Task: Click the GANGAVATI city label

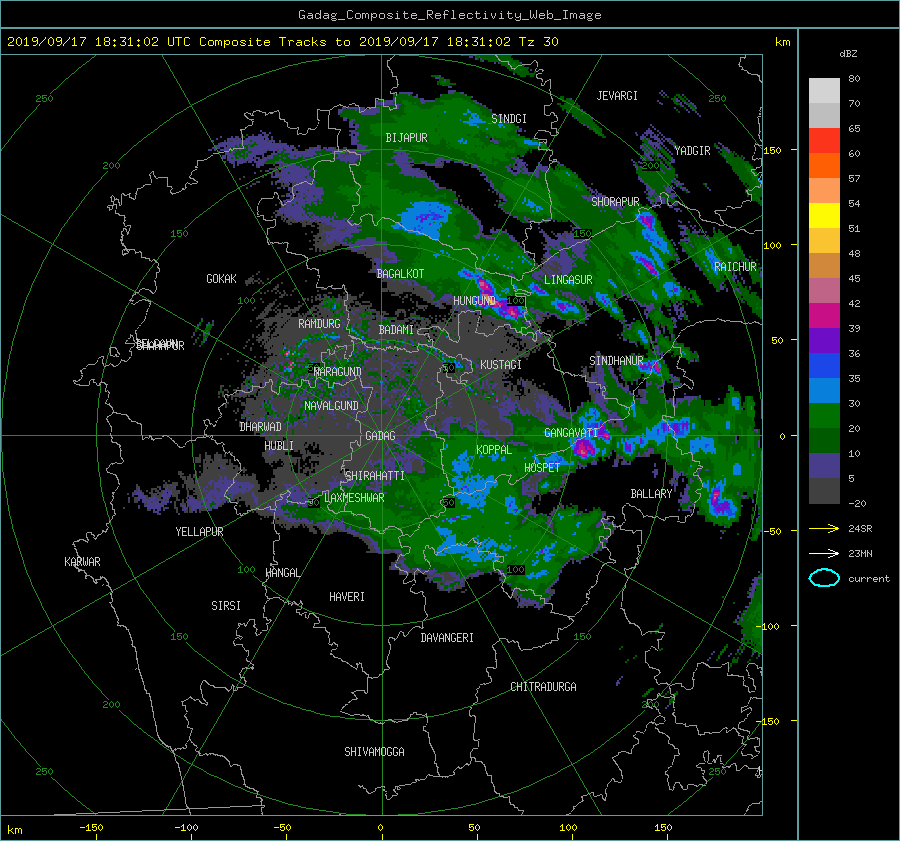Action: (x=571, y=433)
